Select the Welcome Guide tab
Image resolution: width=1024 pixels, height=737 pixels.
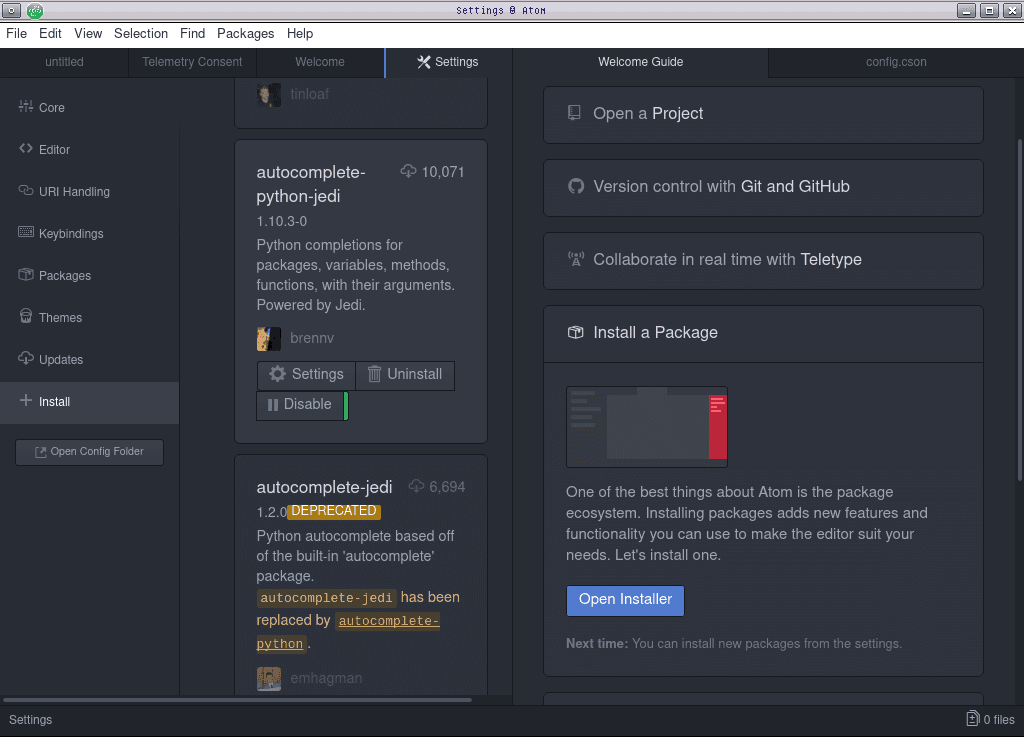641,62
